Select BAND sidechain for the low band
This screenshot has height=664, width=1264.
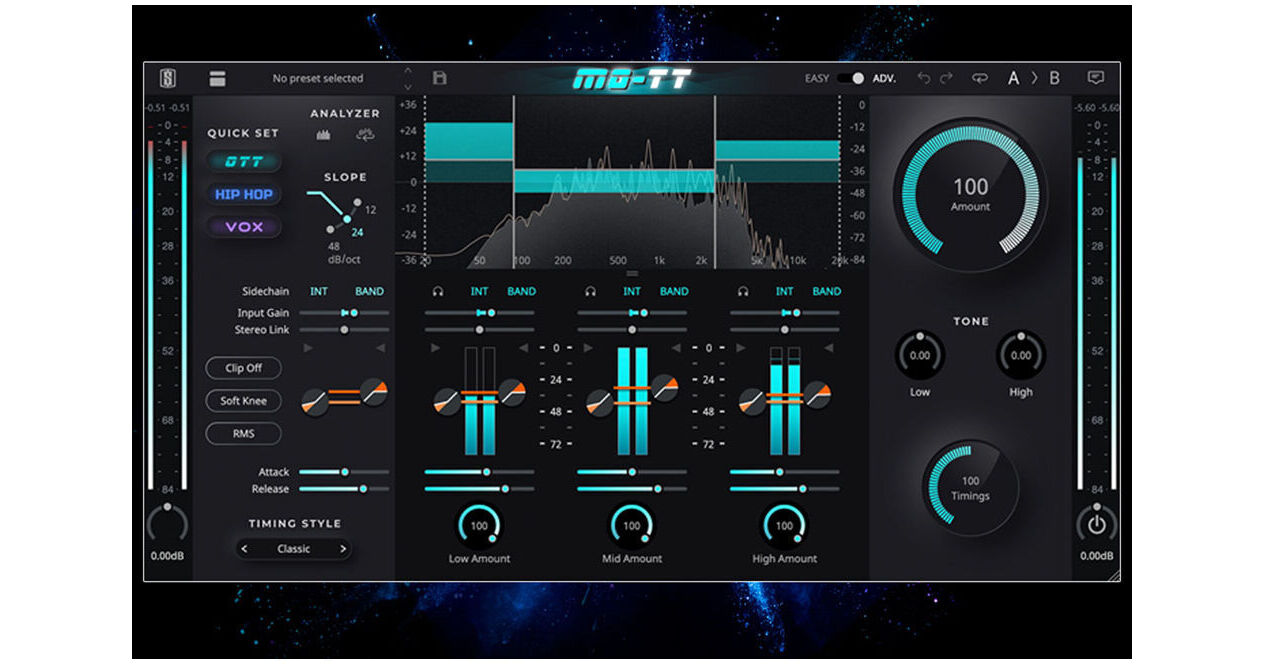[523, 291]
